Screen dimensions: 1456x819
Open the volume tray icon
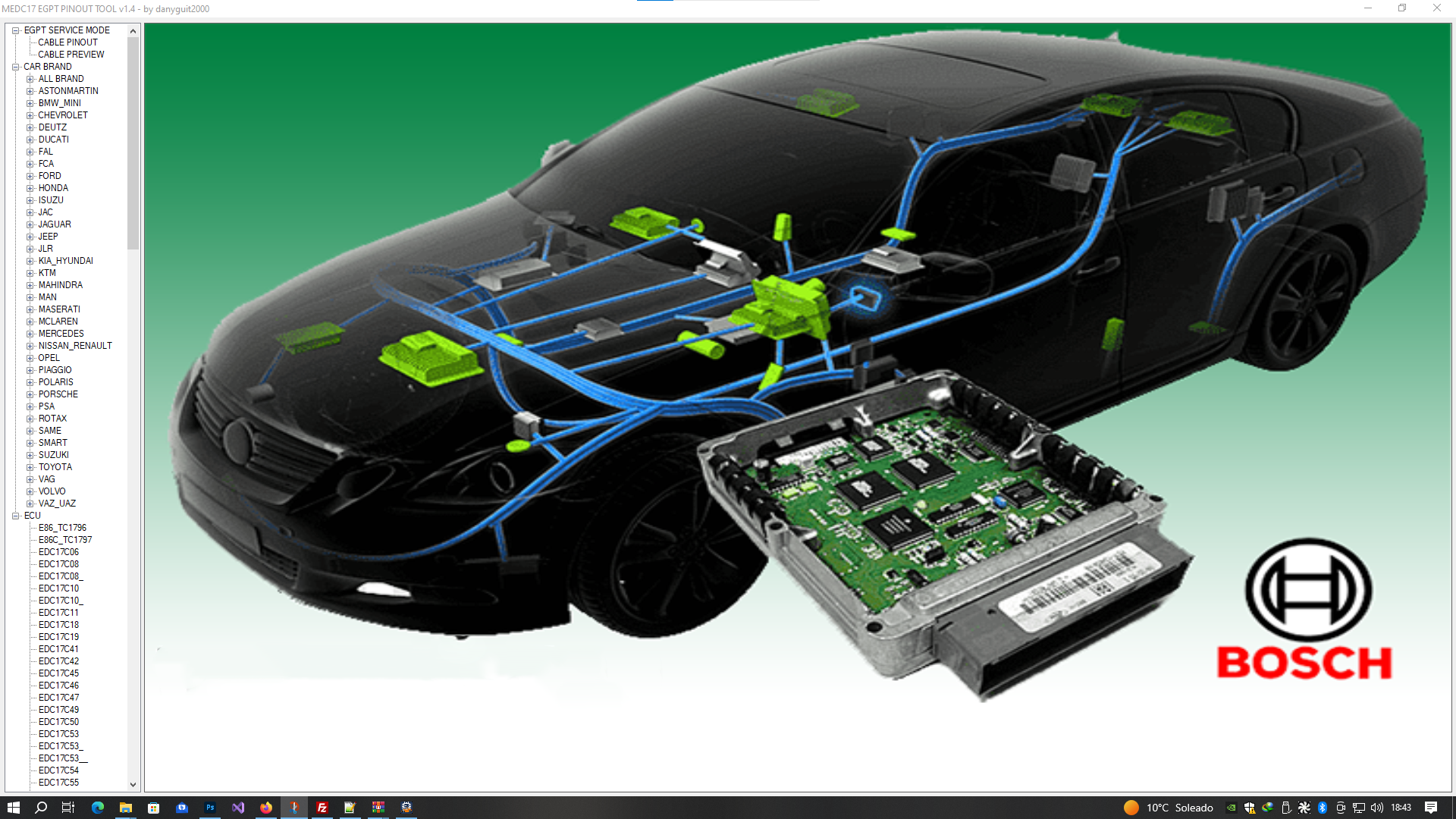(x=1377, y=808)
